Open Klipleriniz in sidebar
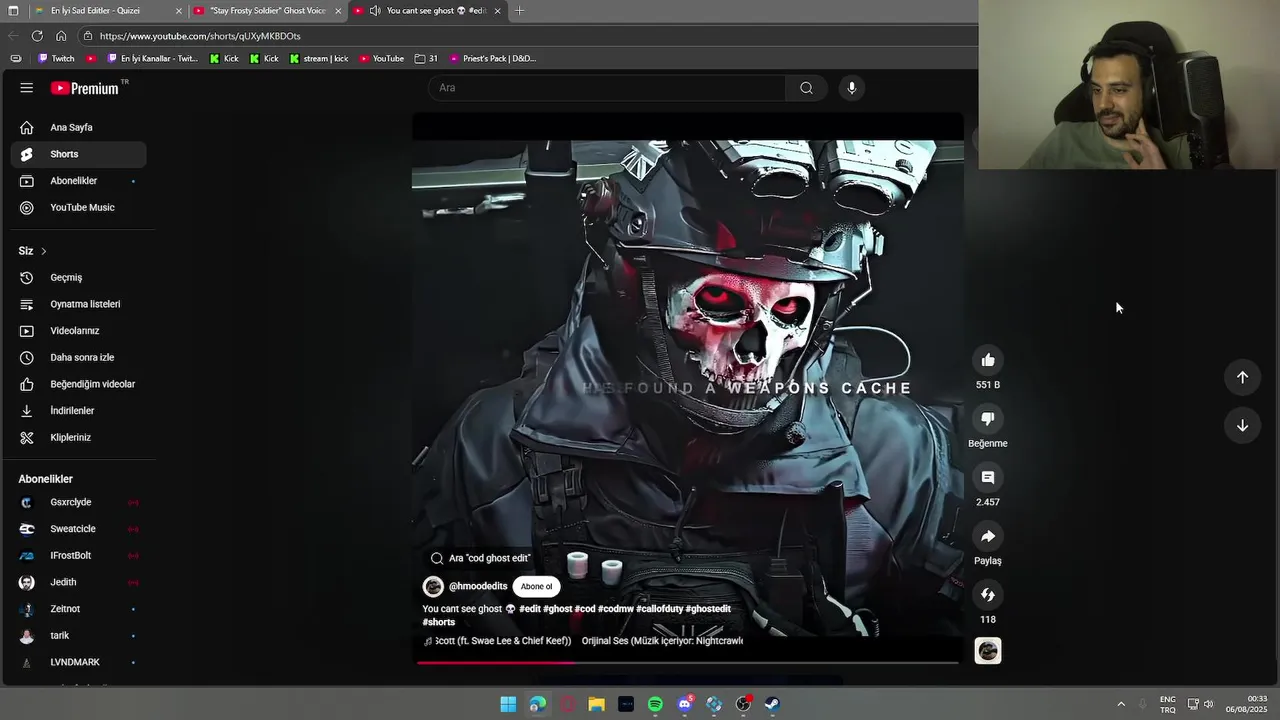Image resolution: width=1280 pixels, height=720 pixels. pyautogui.click(x=79, y=438)
